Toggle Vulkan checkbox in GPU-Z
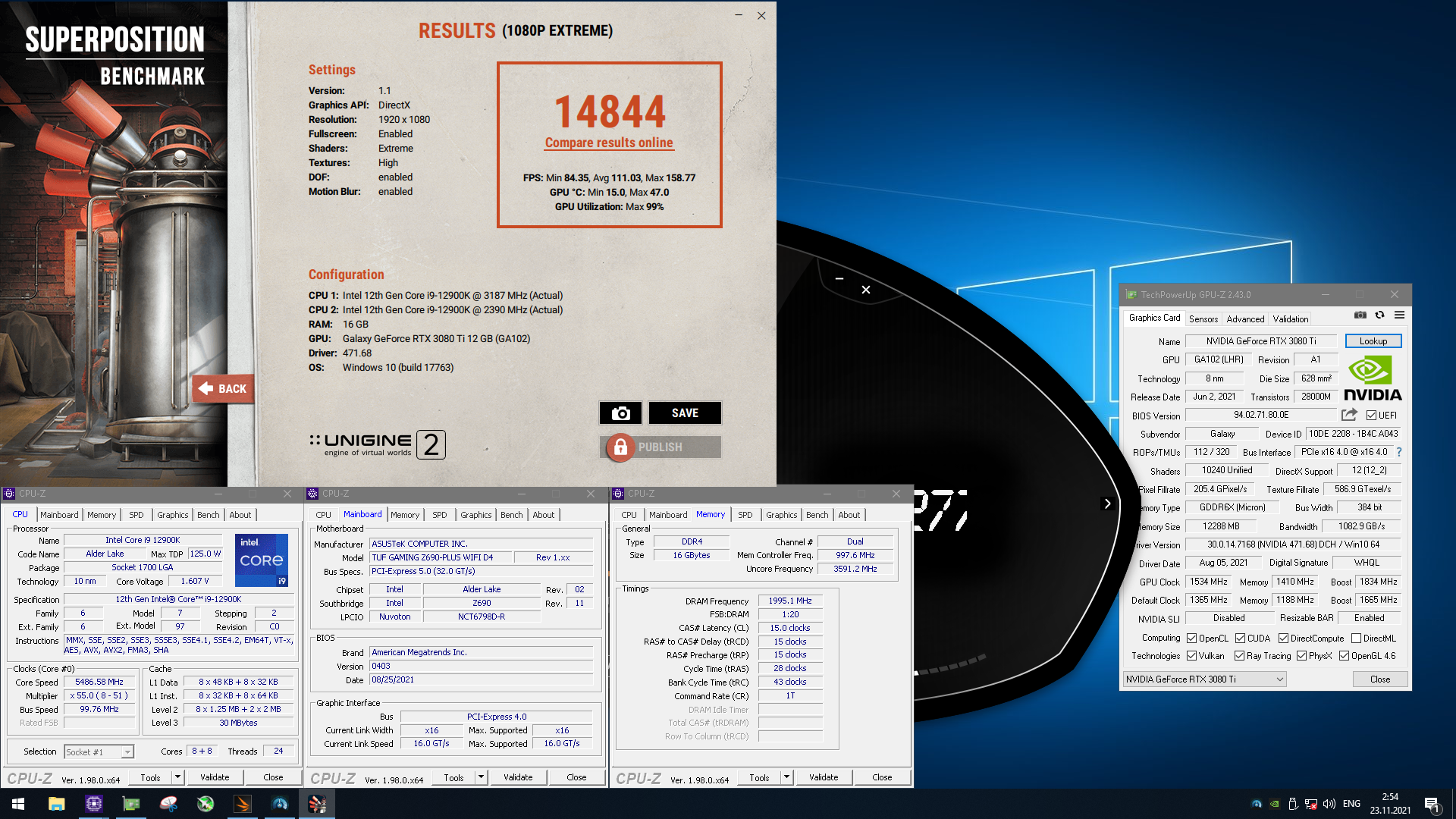The height and width of the screenshot is (819, 1456). pos(1191,656)
